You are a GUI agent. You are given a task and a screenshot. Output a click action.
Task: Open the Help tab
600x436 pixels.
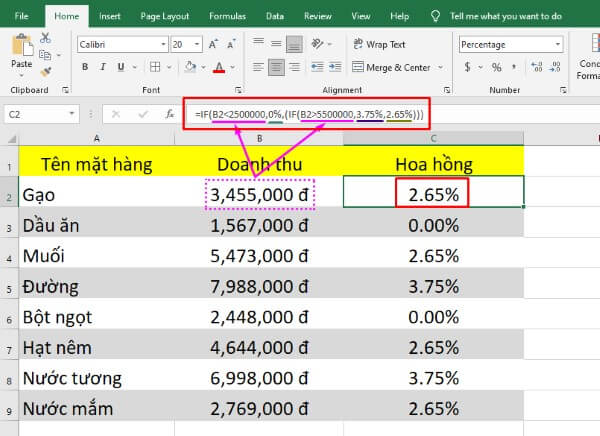(x=399, y=16)
